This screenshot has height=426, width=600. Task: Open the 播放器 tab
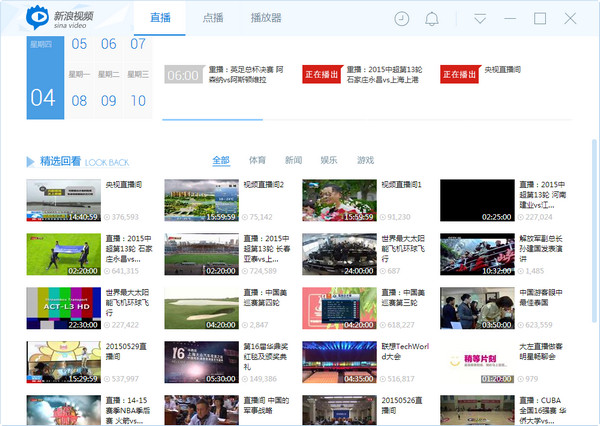[x=267, y=18]
